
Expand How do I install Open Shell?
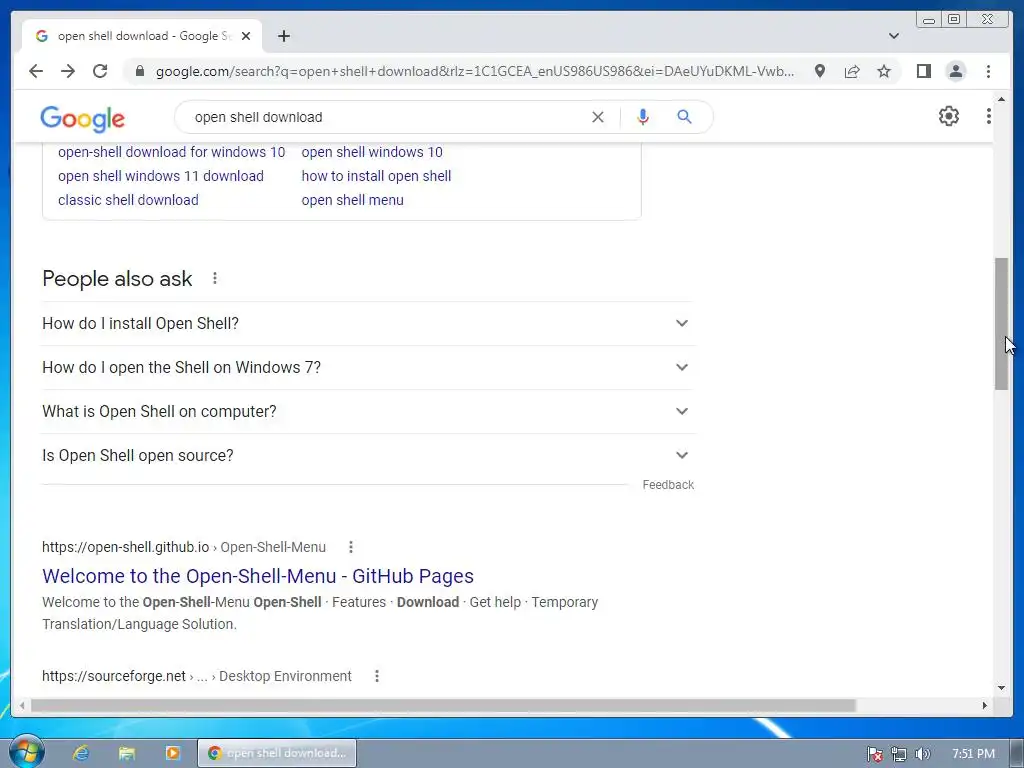(x=368, y=323)
